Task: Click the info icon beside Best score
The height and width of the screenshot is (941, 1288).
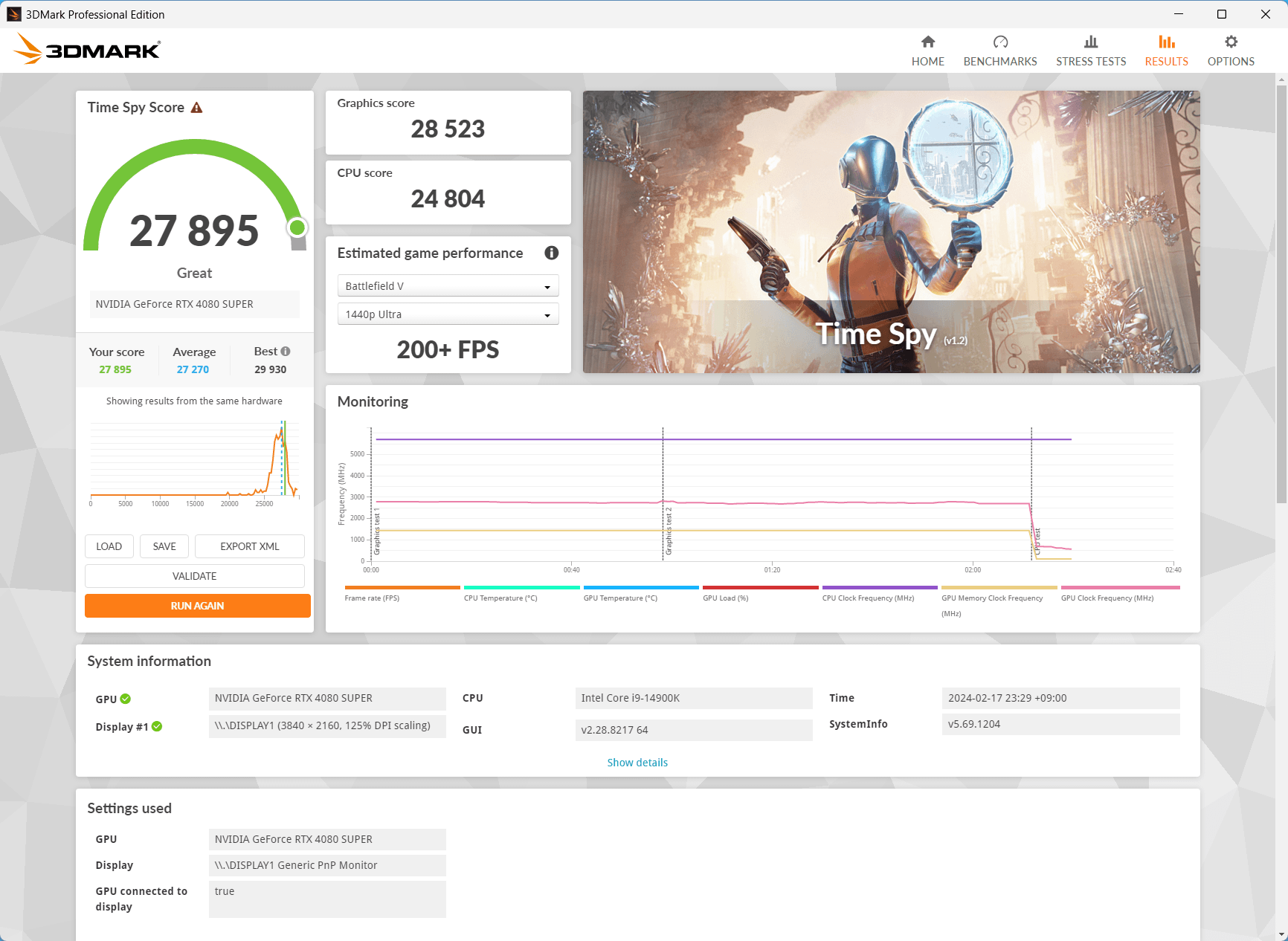Action: [x=286, y=352]
